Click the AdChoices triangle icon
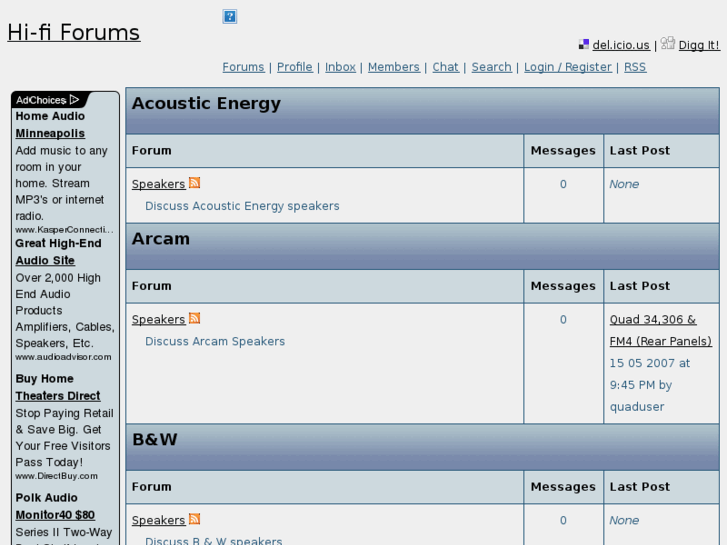Screen dimensions: 727x545 click(74, 100)
